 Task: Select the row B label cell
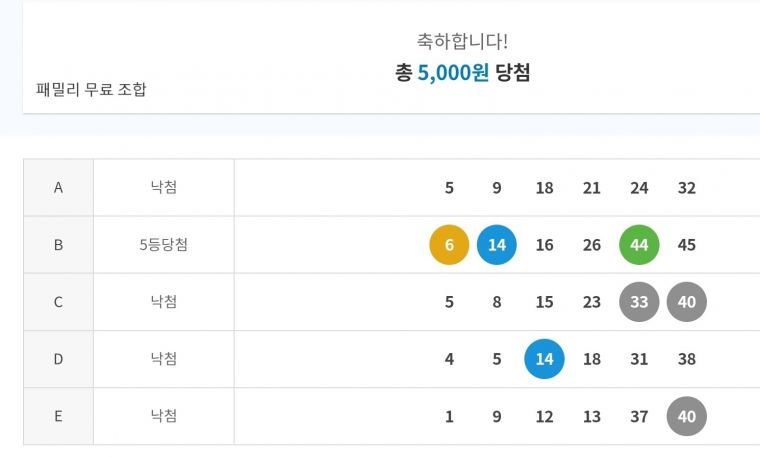[58, 245]
